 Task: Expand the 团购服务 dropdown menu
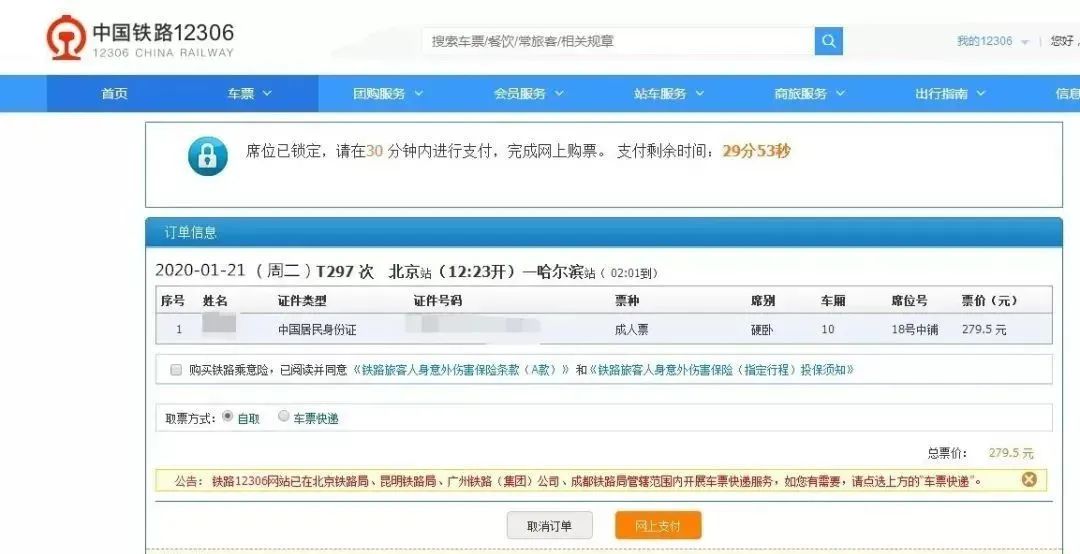[x=388, y=94]
